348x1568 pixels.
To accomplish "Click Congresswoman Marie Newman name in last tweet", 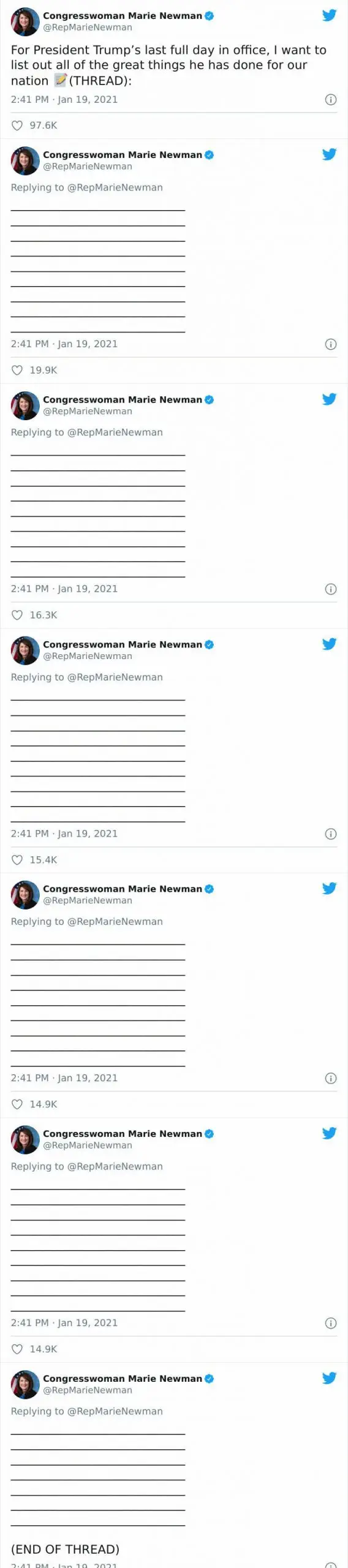I will pos(123,1379).
